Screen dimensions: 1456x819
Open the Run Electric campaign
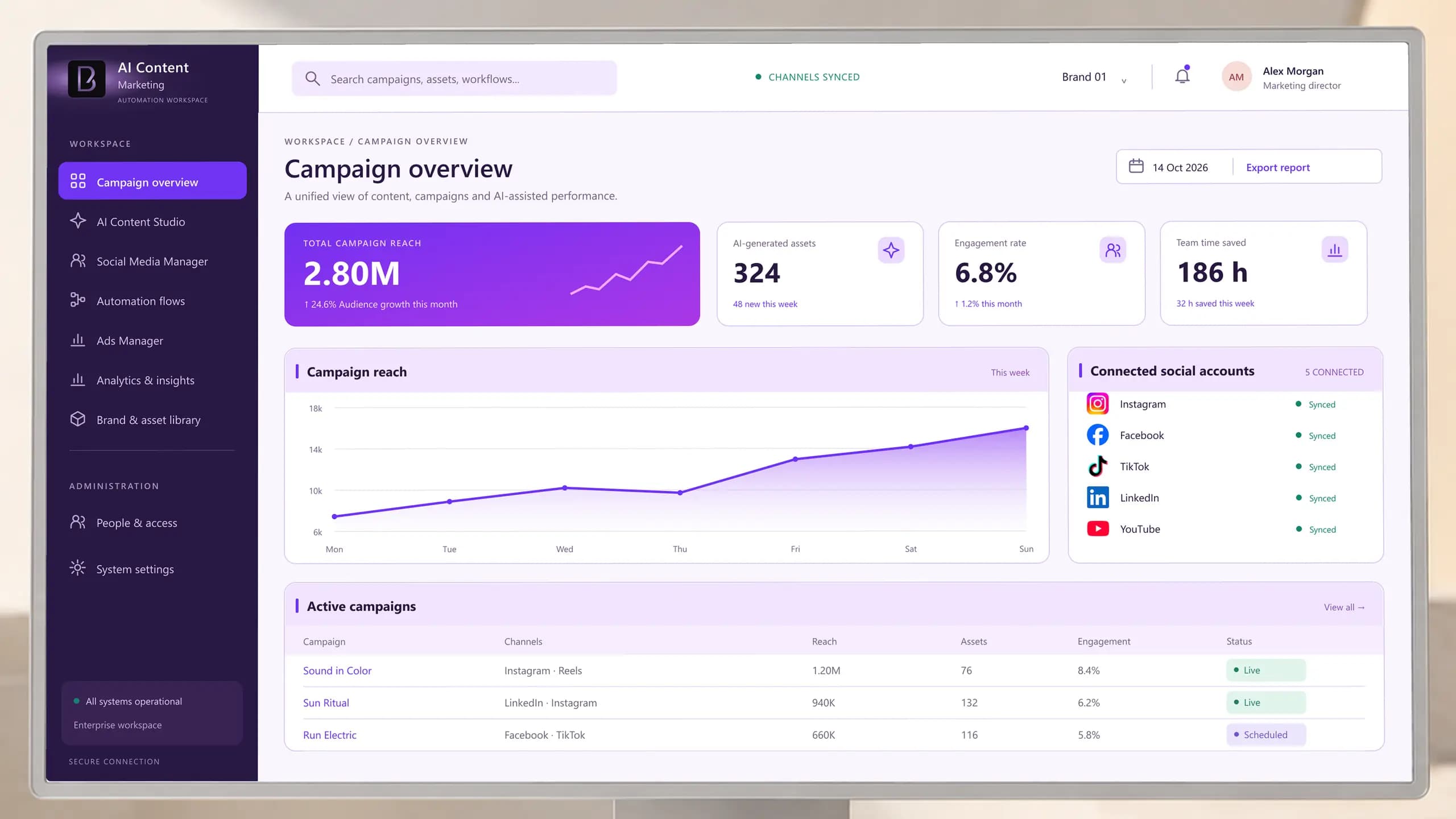(x=329, y=735)
